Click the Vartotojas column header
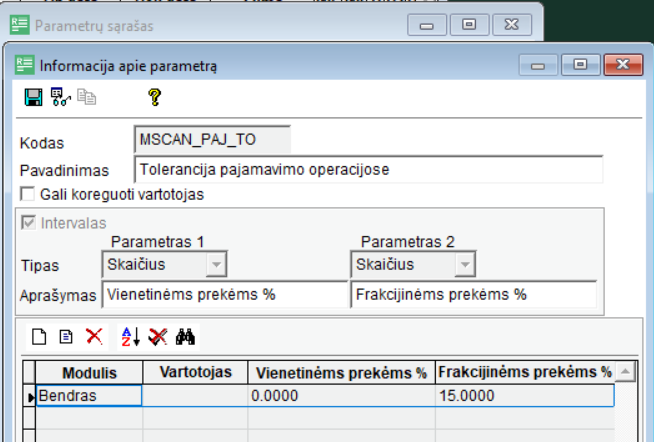Screen dimensions: 654x442 pyautogui.click(x=195, y=372)
